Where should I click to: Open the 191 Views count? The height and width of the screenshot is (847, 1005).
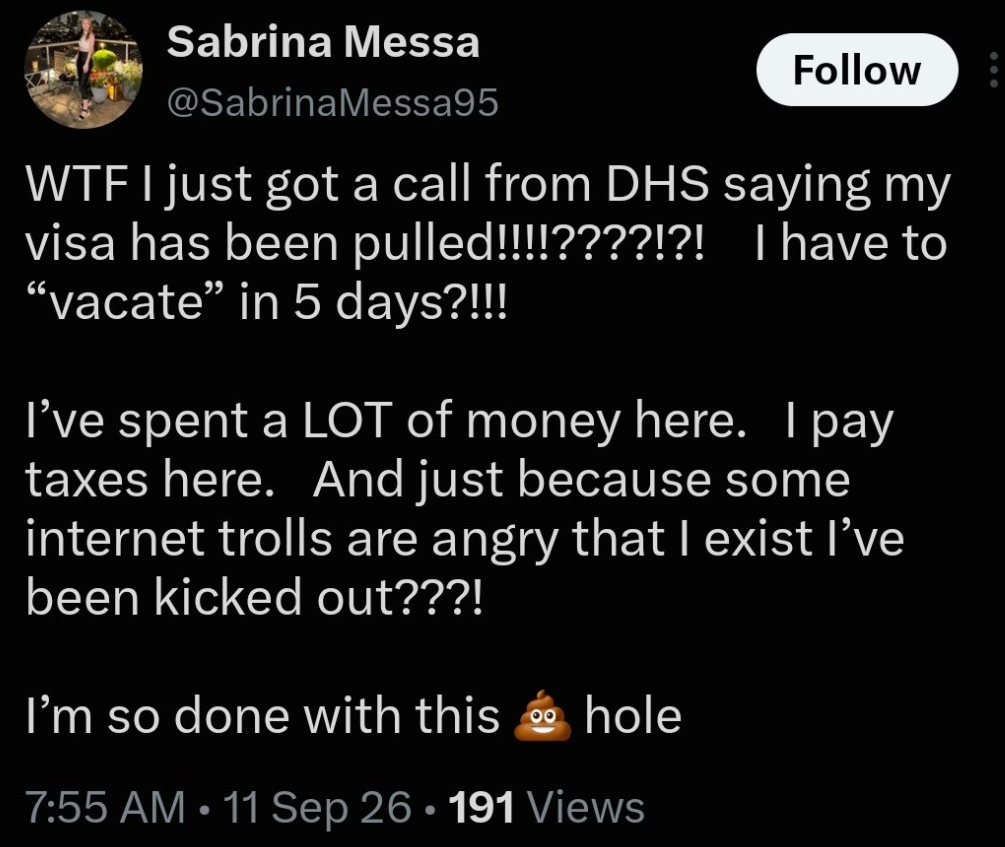[547, 807]
